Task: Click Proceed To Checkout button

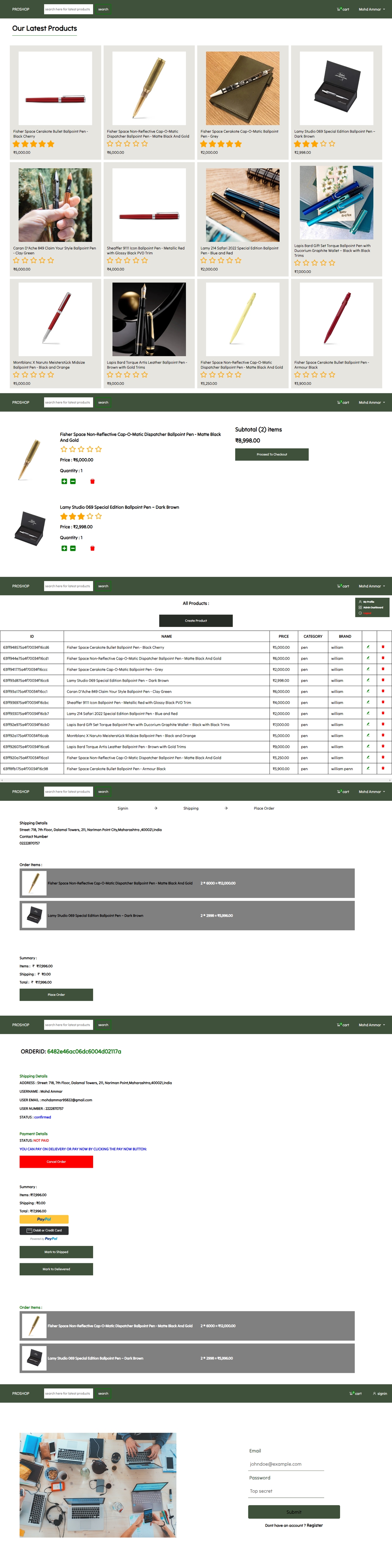Action: tap(272, 454)
